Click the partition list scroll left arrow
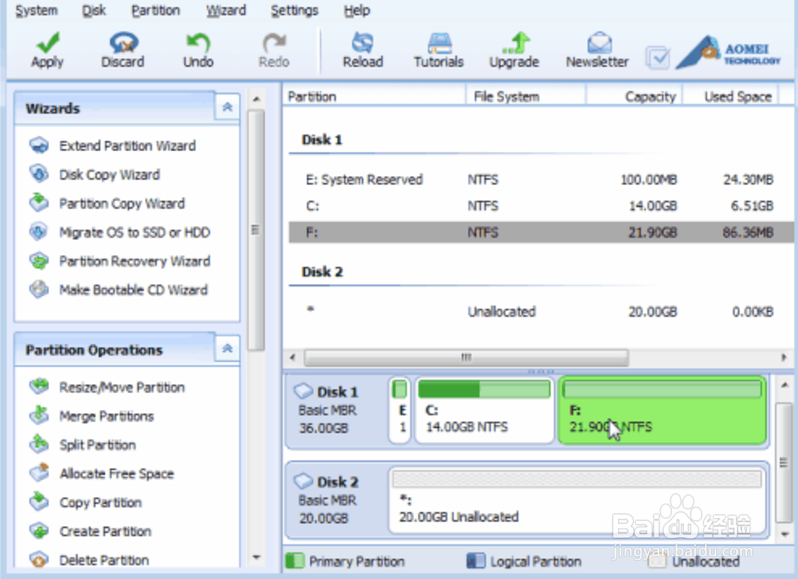This screenshot has width=798, height=579. (x=292, y=357)
